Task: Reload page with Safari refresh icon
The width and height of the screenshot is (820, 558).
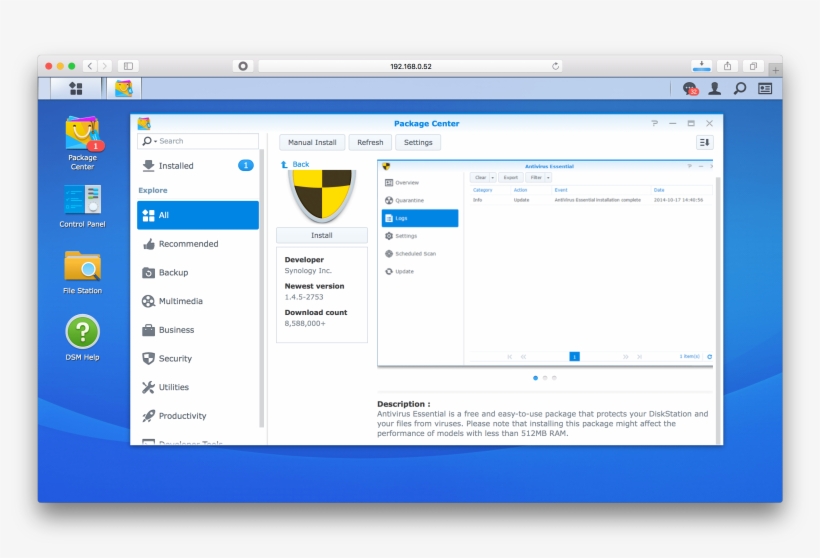Action: pyautogui.click(x=555, y=66)
